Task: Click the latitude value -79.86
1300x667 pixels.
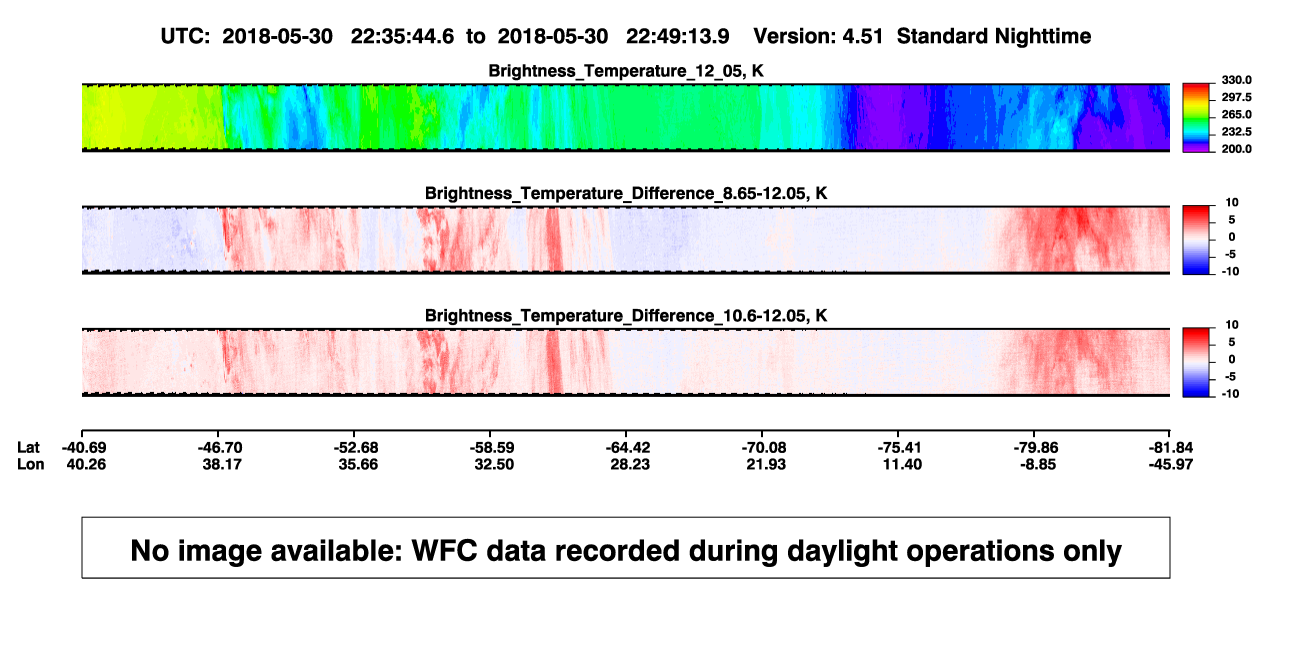Action: 1036,446
